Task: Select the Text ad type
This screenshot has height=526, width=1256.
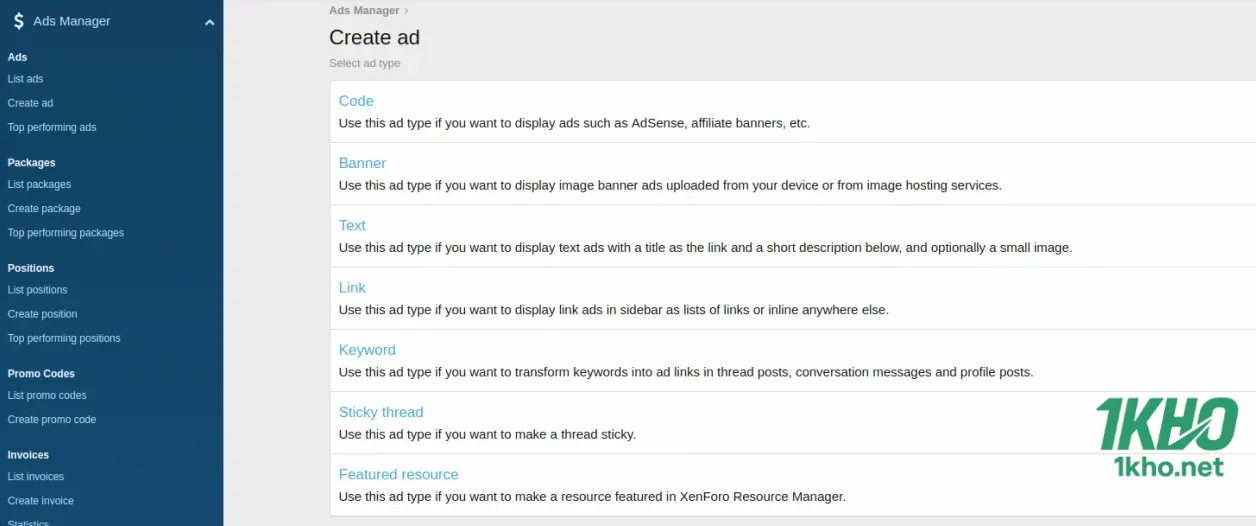Action: click(352, 225)
